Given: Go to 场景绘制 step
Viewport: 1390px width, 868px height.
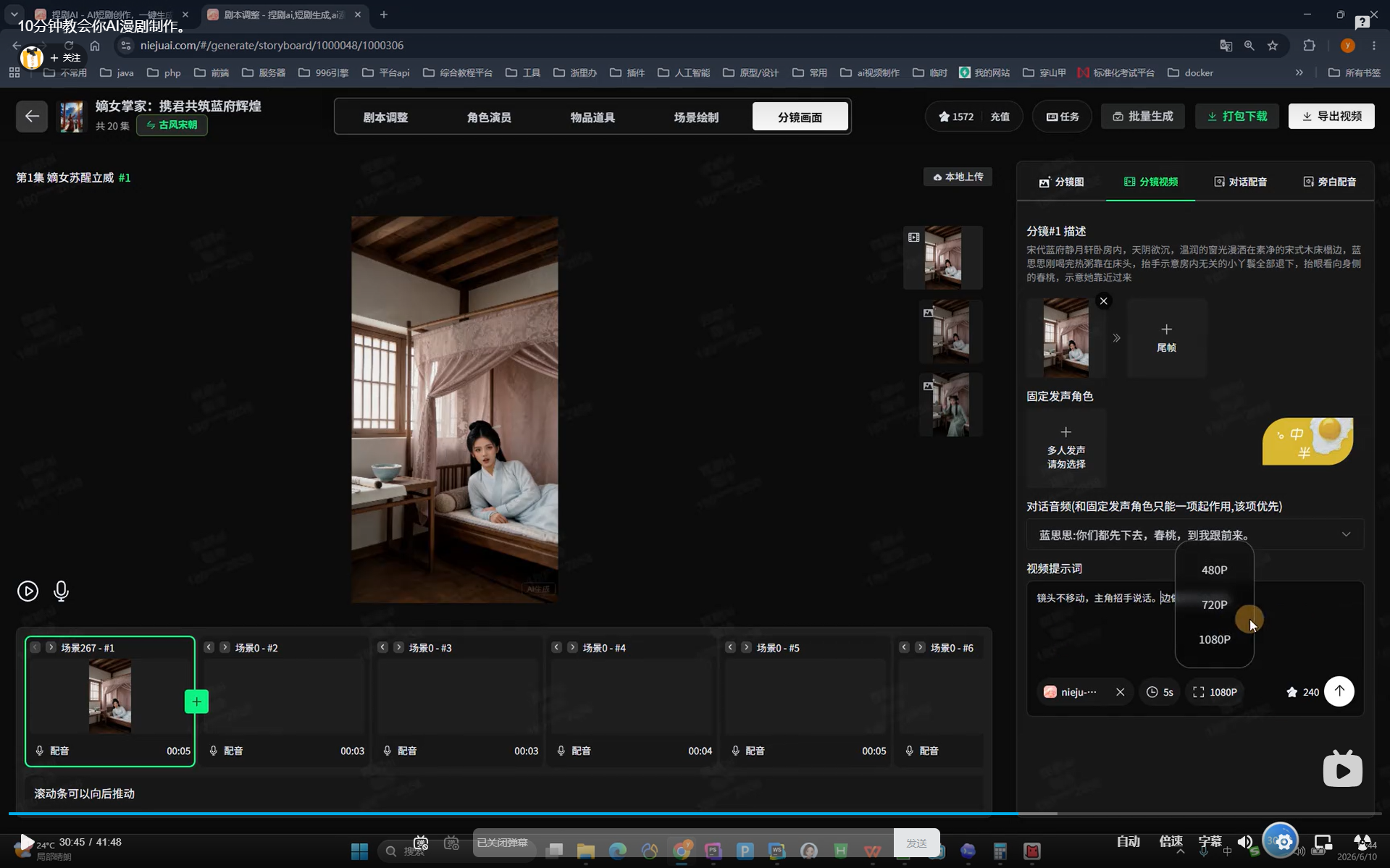Looking at the screenshot, I should click(696, 117).
